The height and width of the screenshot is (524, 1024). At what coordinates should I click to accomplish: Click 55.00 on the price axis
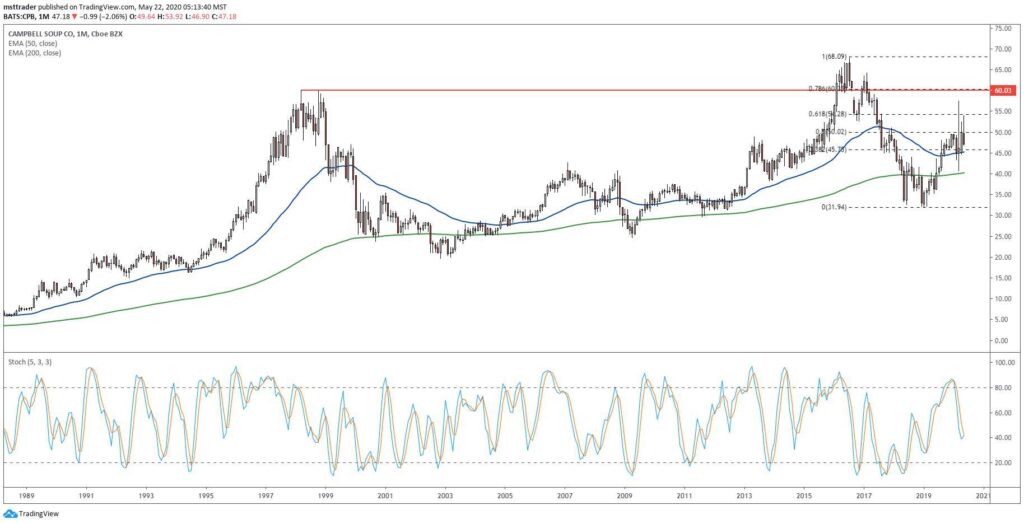pyautogui.click(x=1004, y=112)
